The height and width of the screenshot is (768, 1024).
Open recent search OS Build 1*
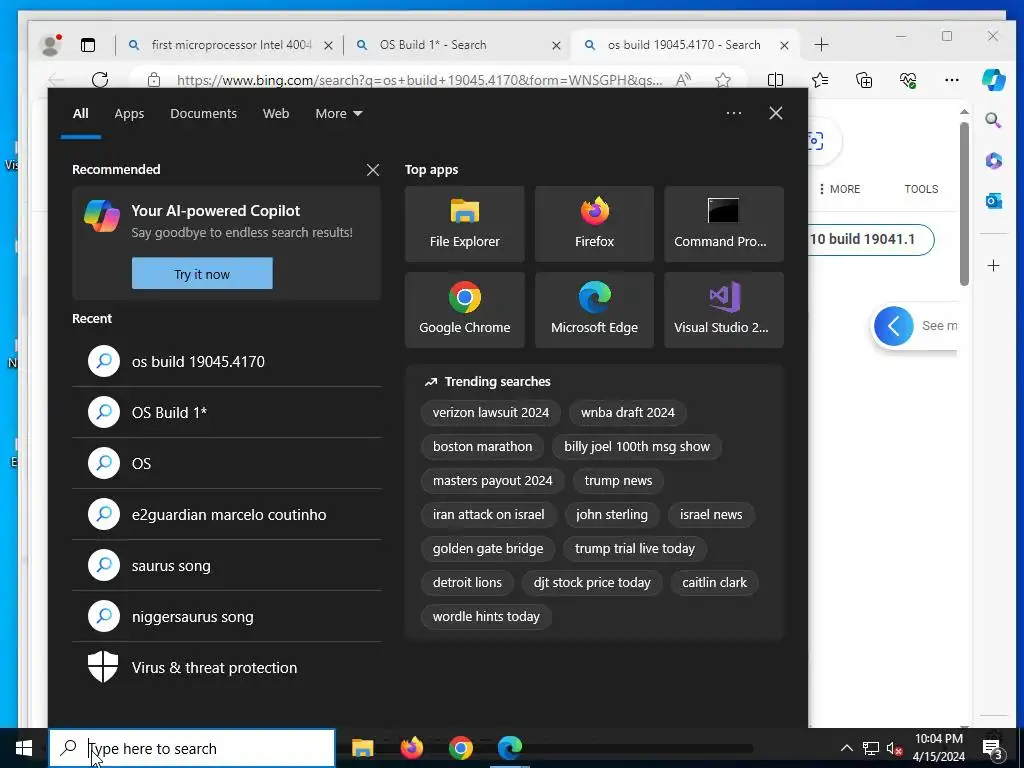[x=227, y=412]
